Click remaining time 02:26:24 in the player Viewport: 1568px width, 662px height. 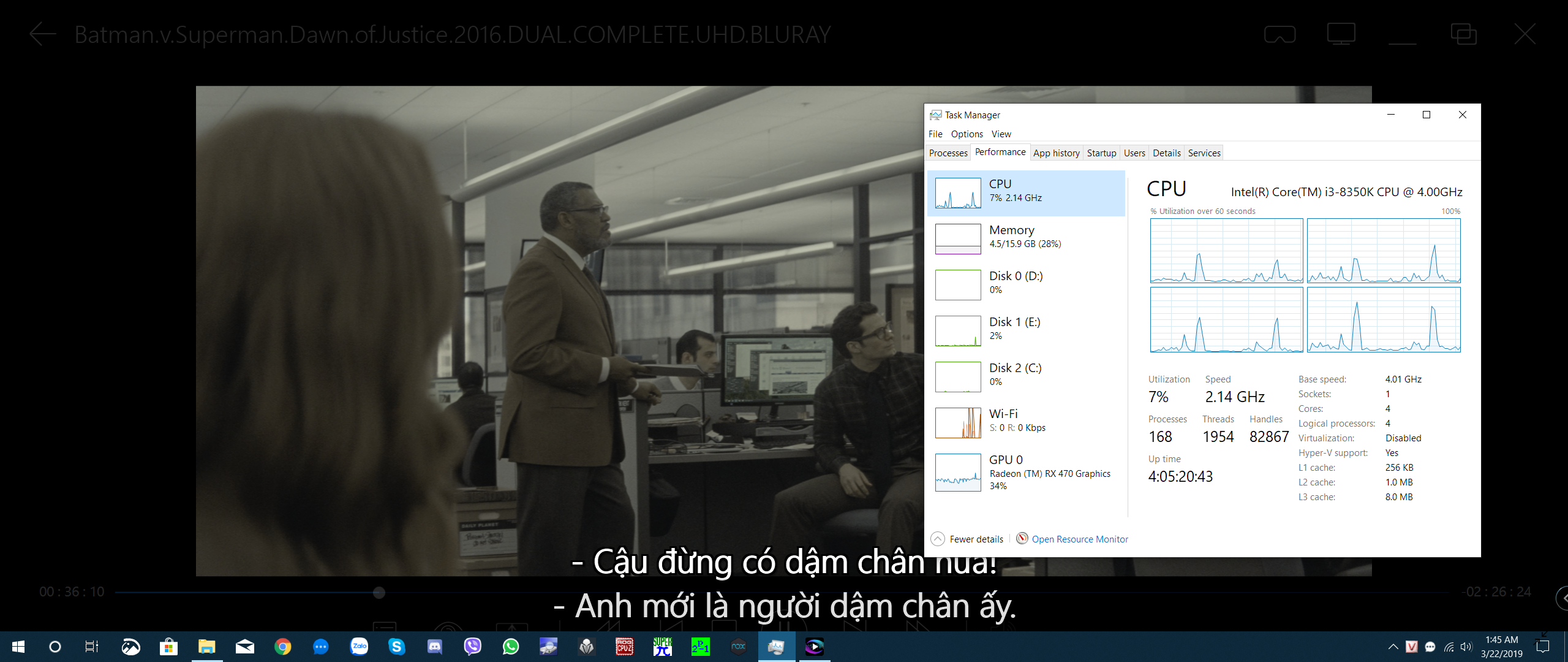[x=1496, y=592]
